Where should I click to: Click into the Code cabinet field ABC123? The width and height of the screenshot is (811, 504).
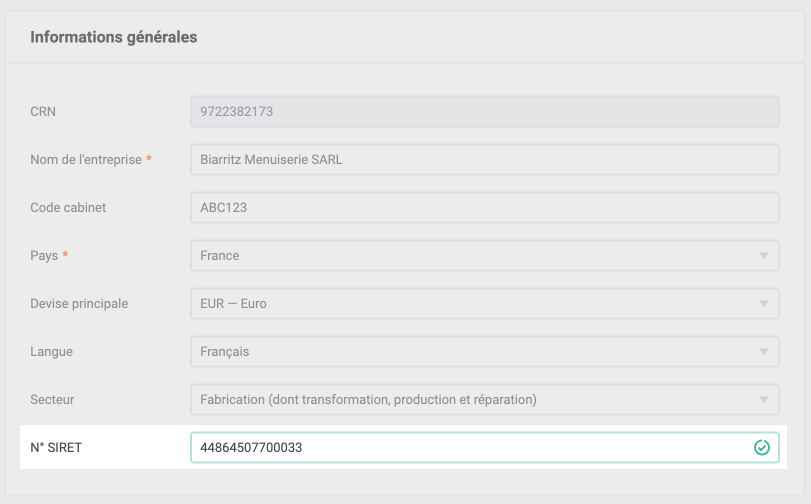pos(485,207)
